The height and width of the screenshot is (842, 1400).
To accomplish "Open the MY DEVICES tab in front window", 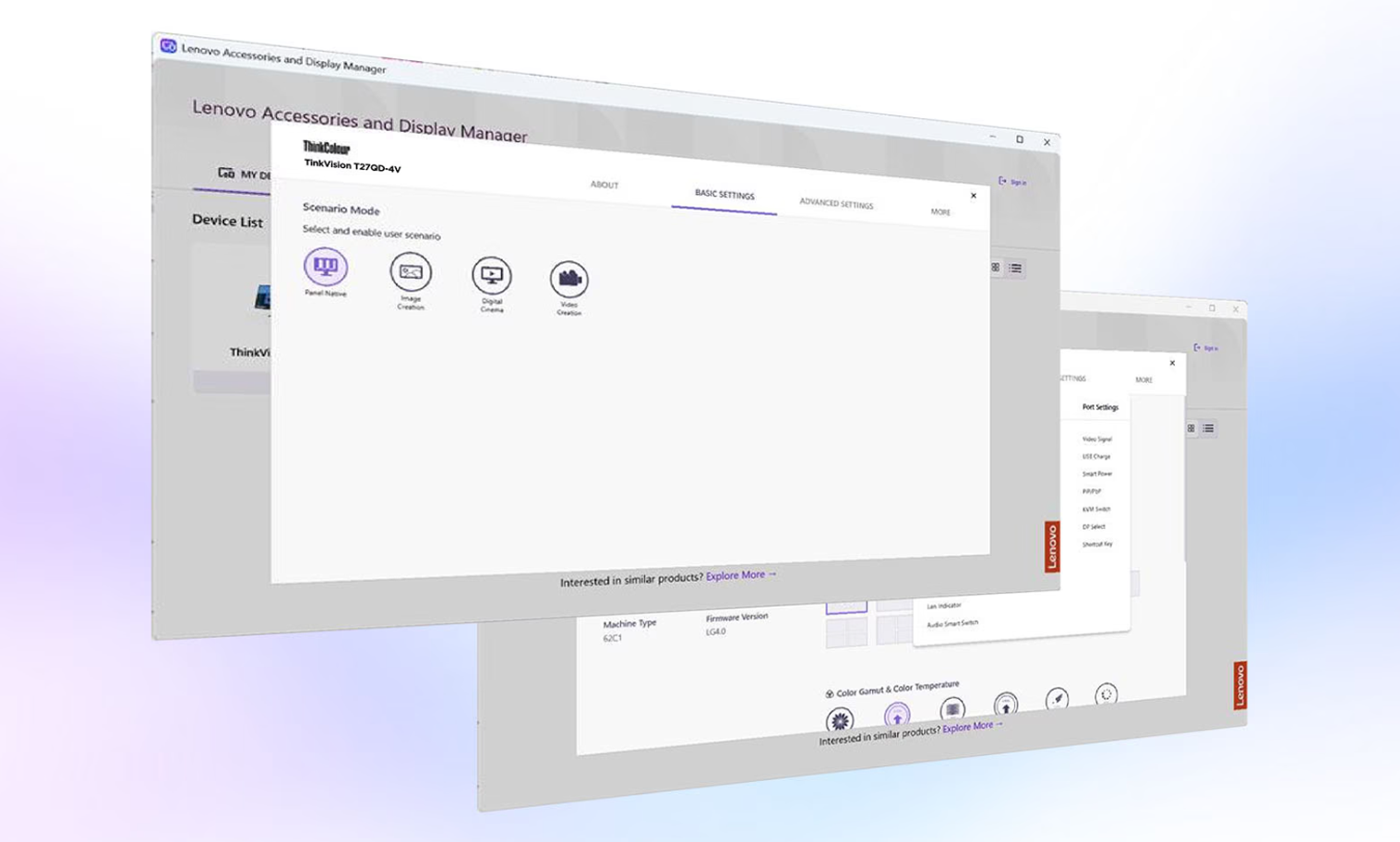I will [x=245, y=174].
